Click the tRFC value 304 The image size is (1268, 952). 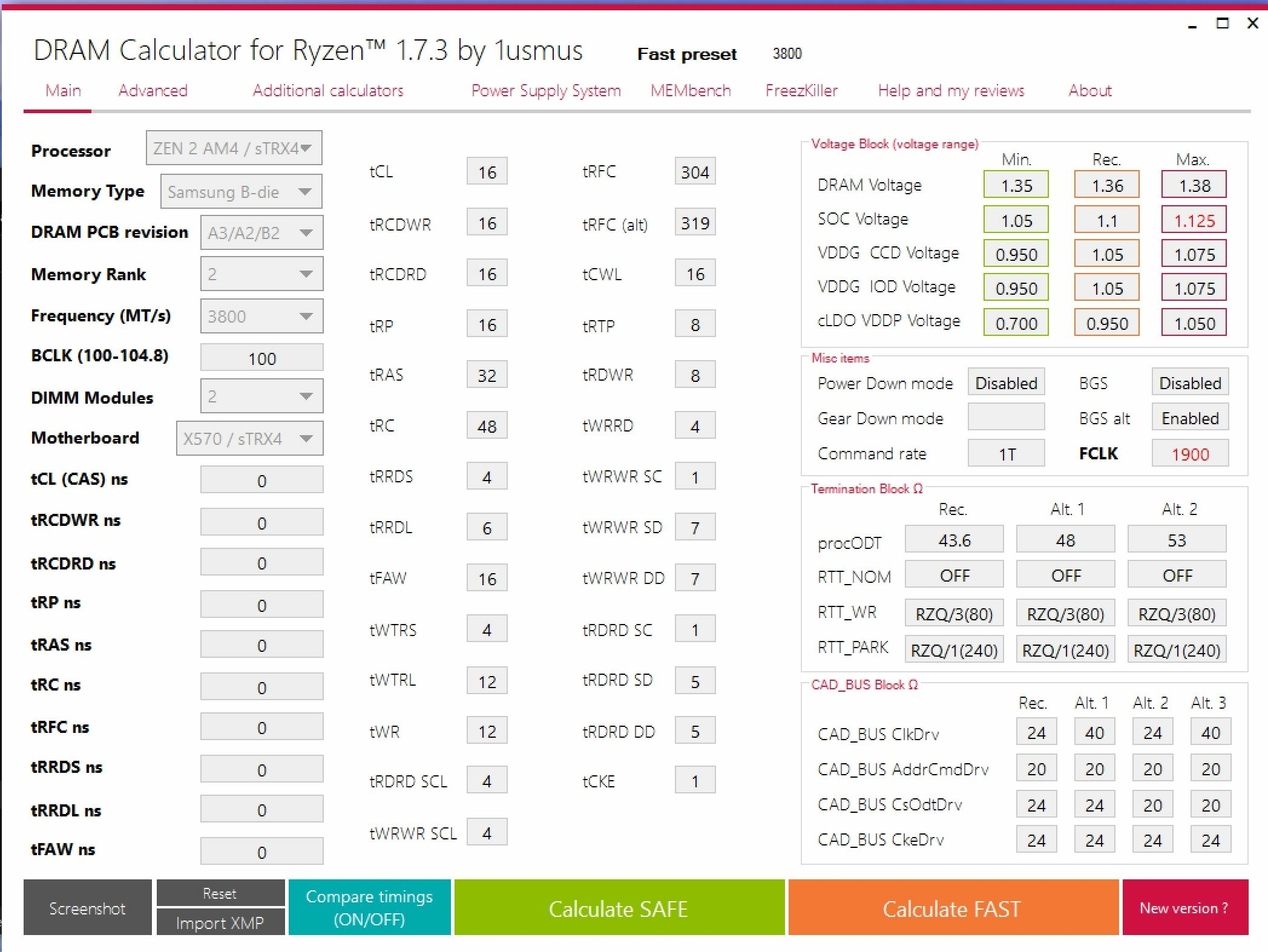coord(695,172)
